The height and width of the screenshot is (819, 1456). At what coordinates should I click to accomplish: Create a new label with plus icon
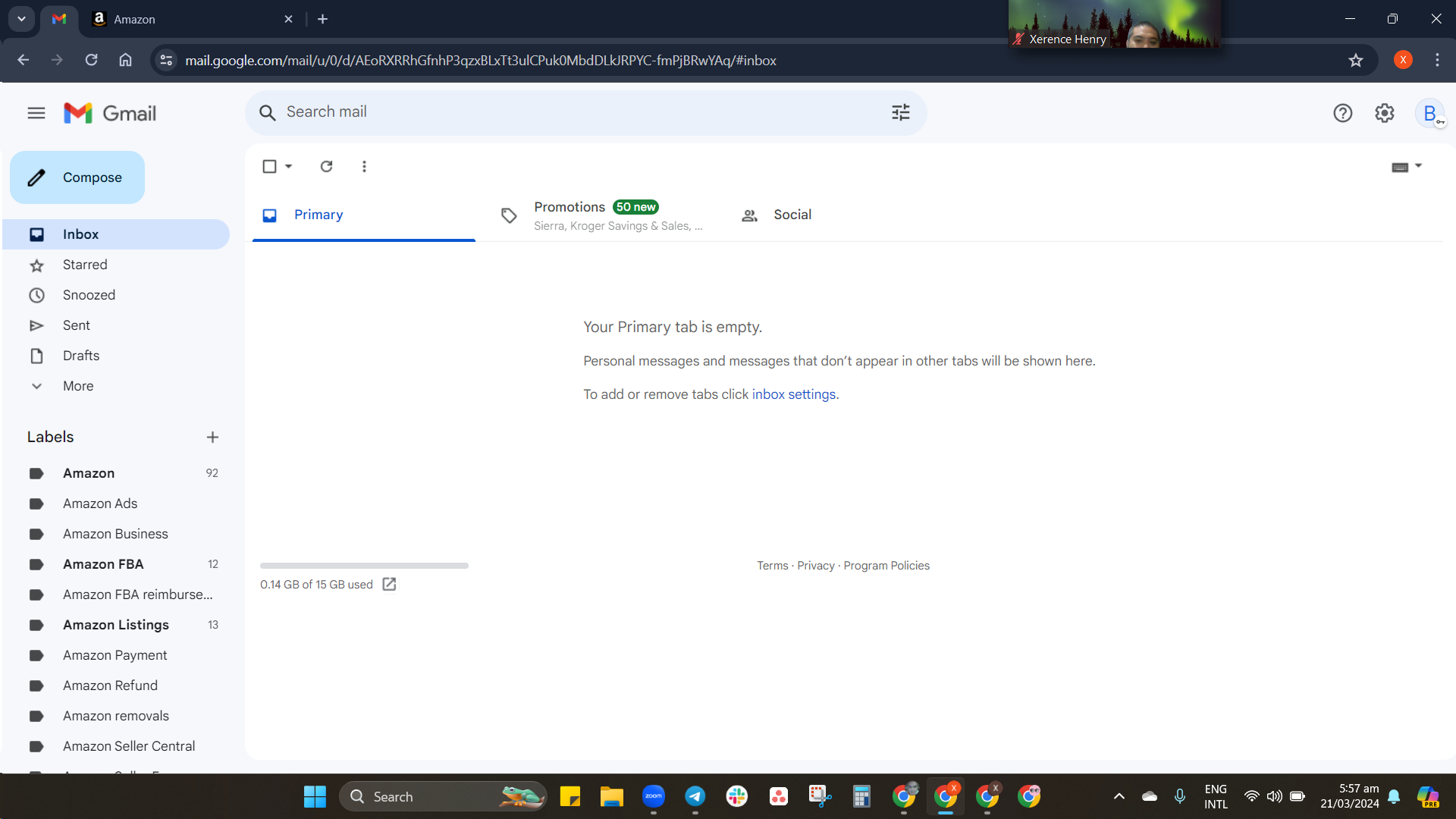212,437
